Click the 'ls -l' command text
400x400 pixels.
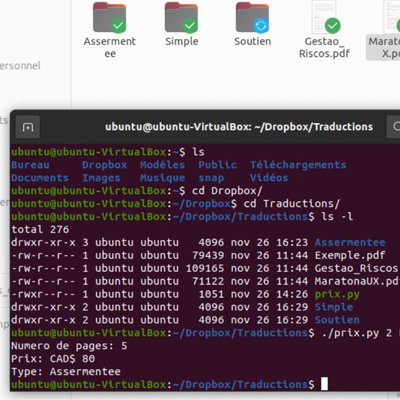point(337,217)
